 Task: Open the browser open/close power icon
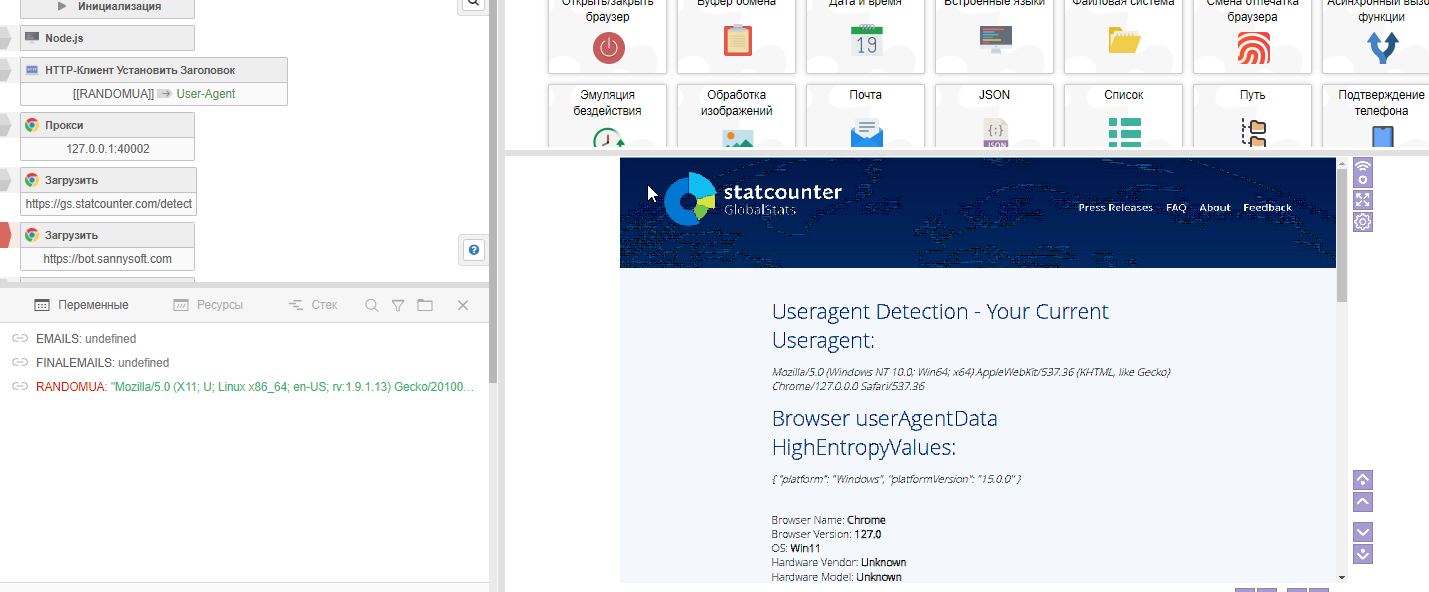pyautogui.click(x=607, y=46)
